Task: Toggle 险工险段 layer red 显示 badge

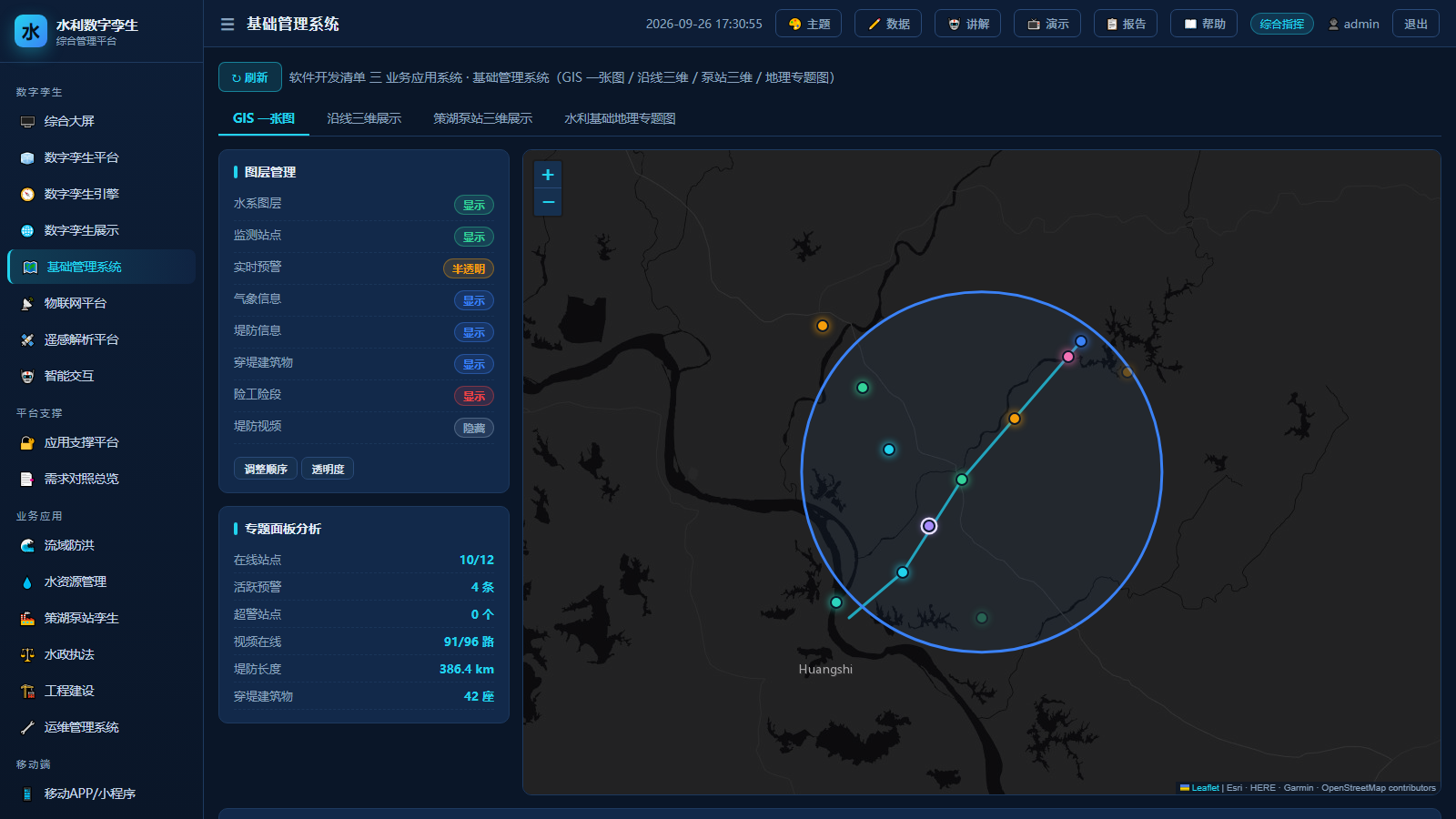Action: 474,396
